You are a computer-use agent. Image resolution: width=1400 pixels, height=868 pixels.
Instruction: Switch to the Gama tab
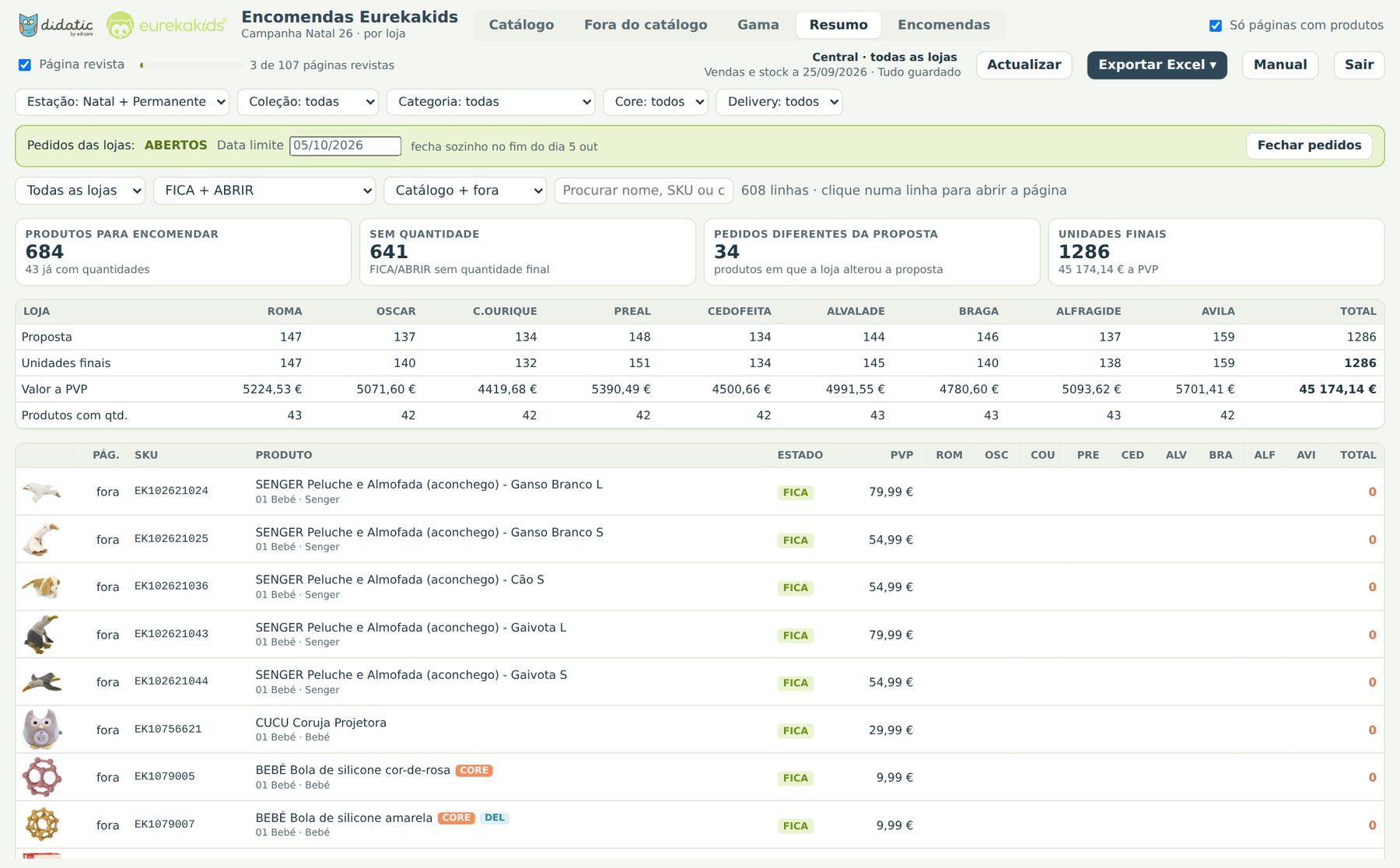[758, 25]
